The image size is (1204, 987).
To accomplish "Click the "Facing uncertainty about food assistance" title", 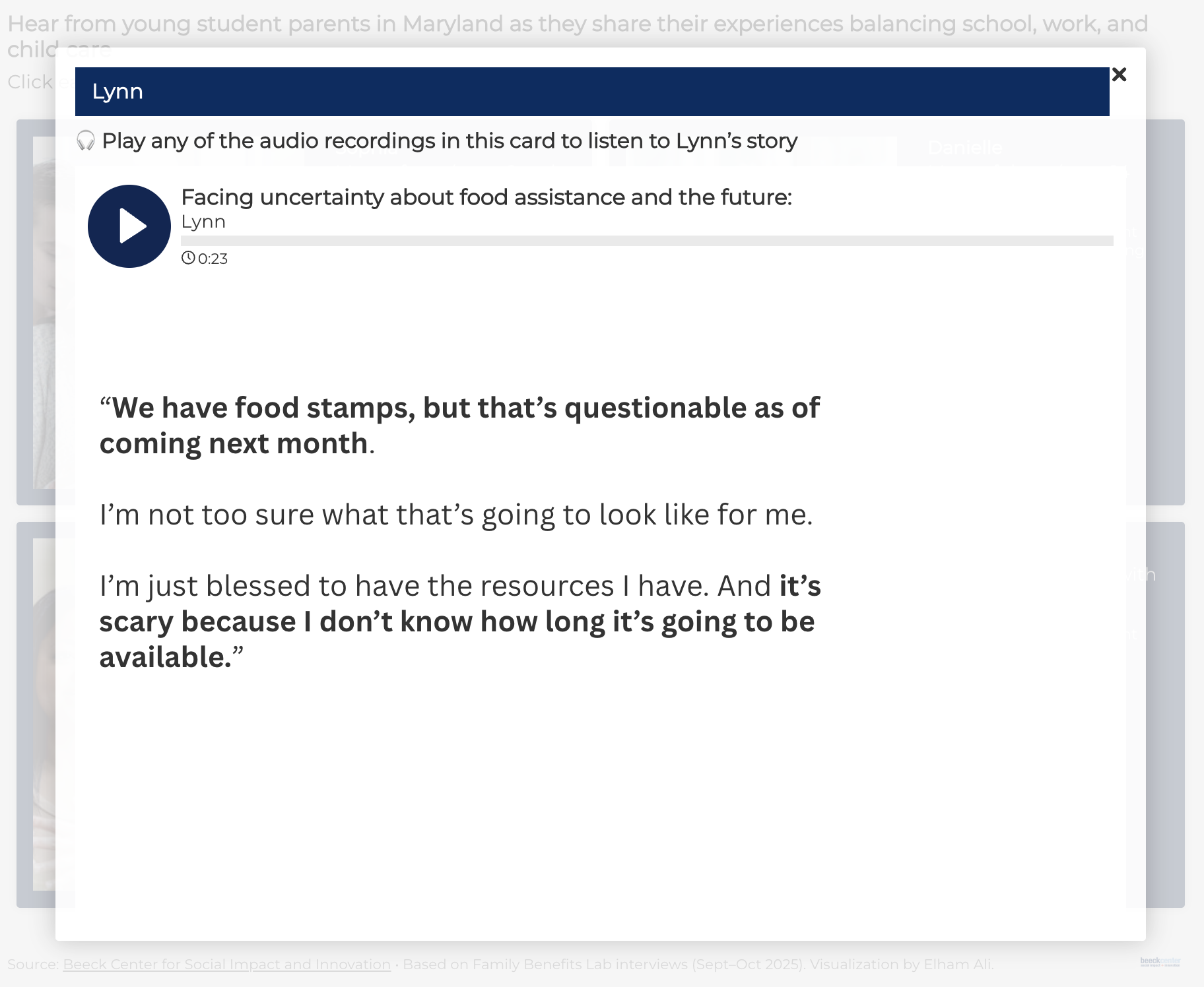I will (x=486, y=197).
